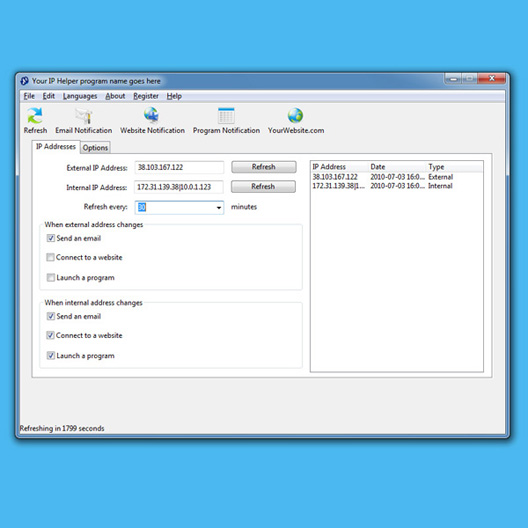Image resolution: width=528 pixels, height=528 pixels.
Task: Refresh the Internal IP Address
Action: tap(263, 187)
